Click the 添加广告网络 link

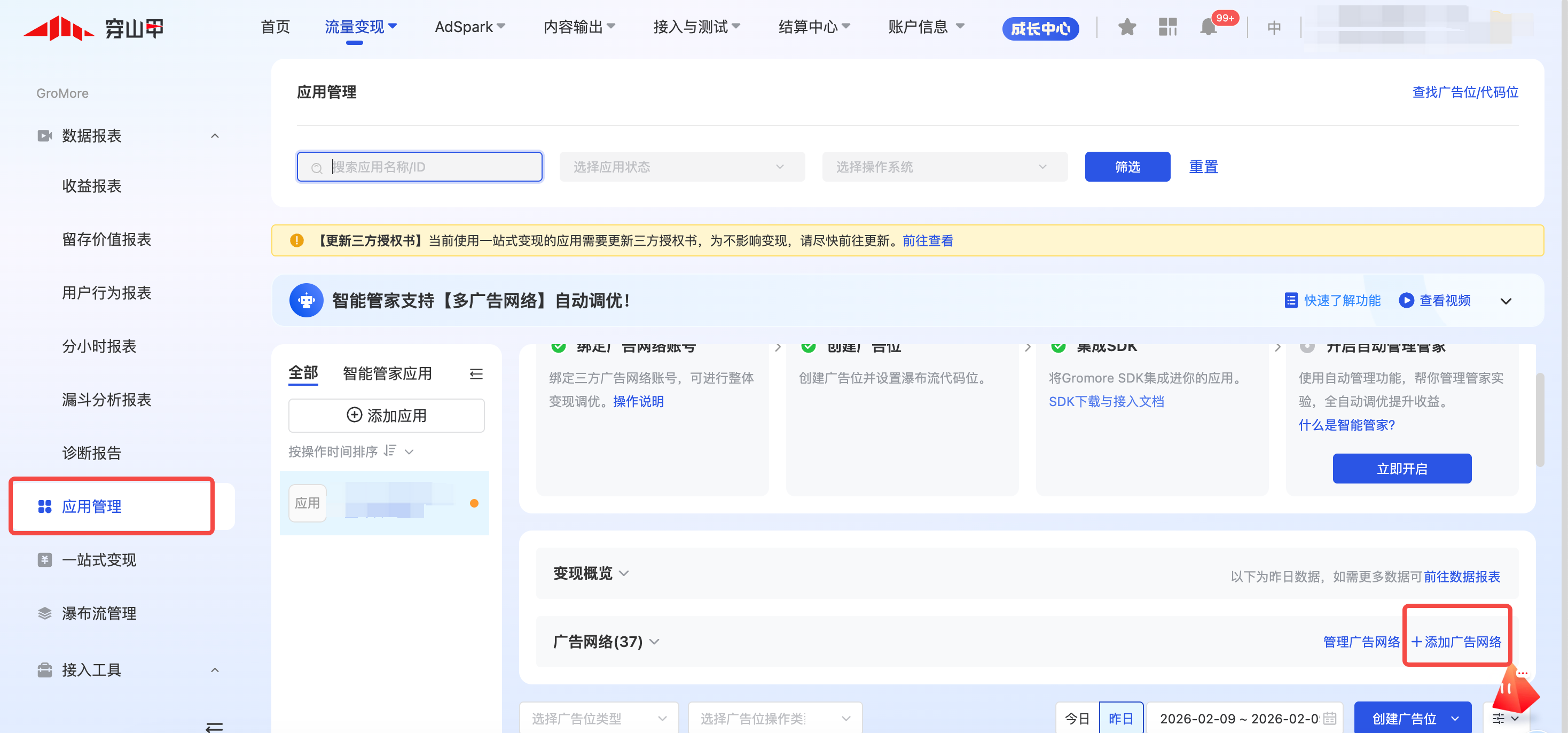click(1456, 642)
